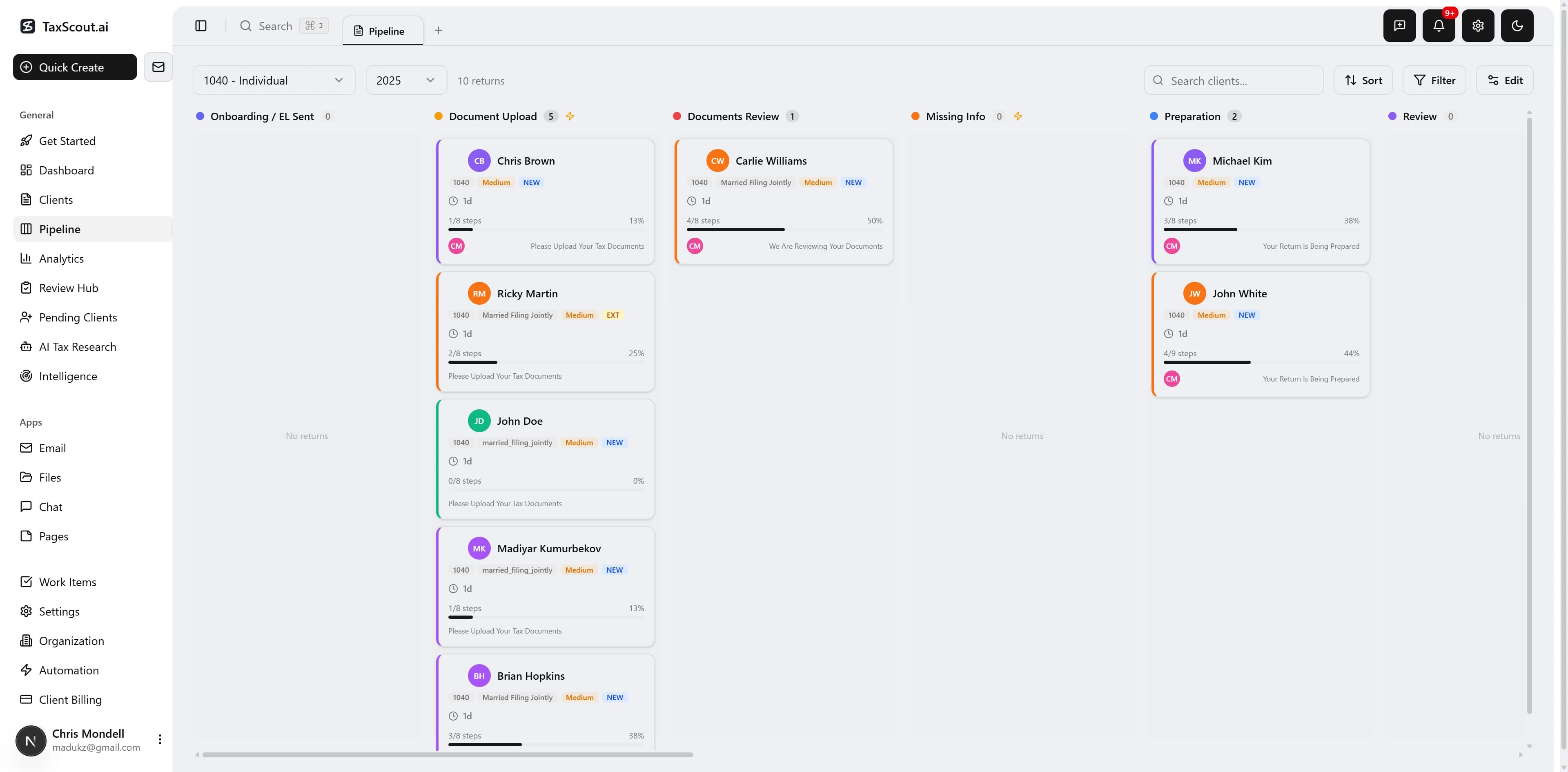Click the global Search bar
Image resolution: width=1568 pixels, height=772 pixels.
(x=284, y=26)
